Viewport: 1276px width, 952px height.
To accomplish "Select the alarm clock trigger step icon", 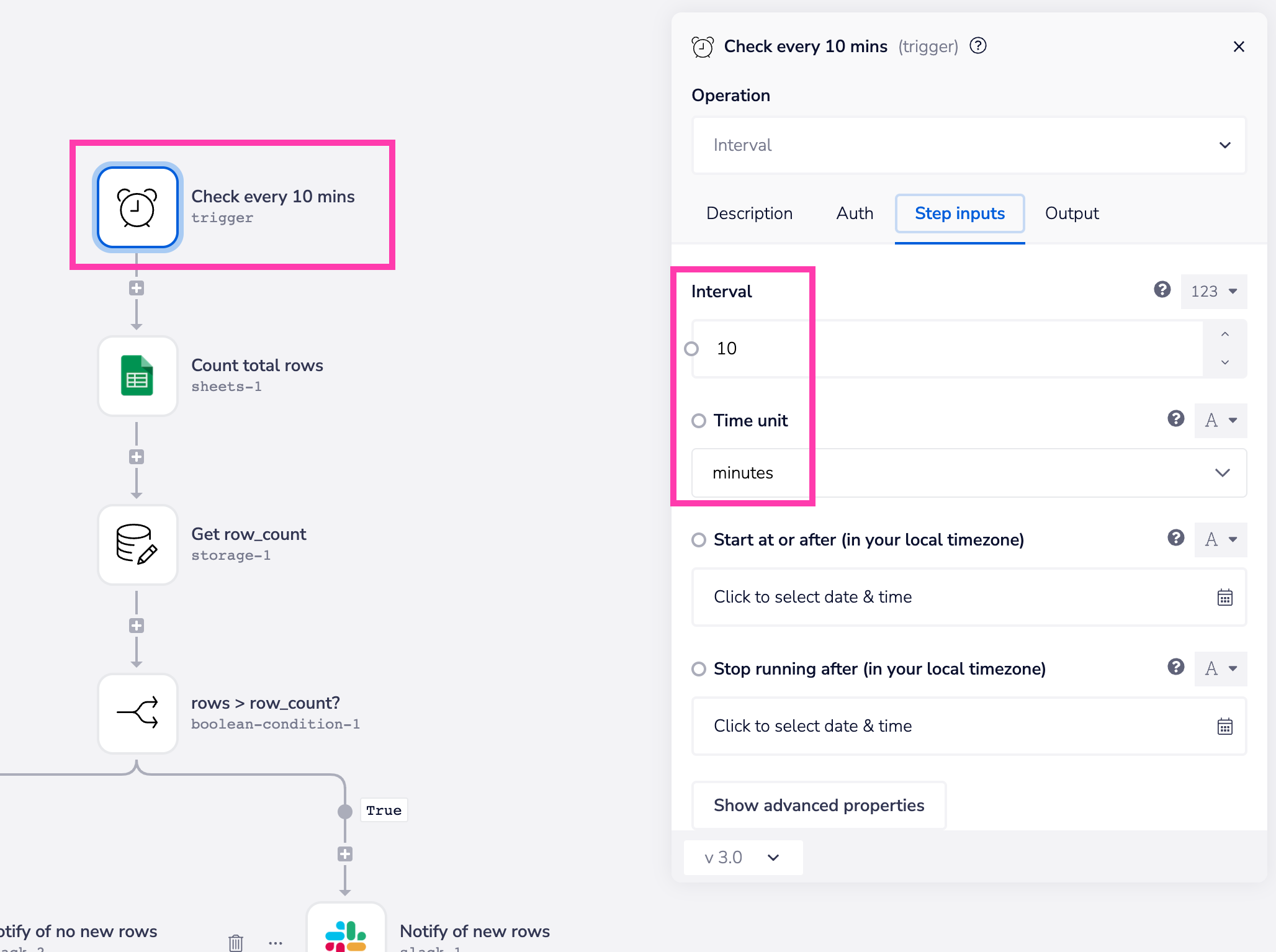I will tap(137, 207).
